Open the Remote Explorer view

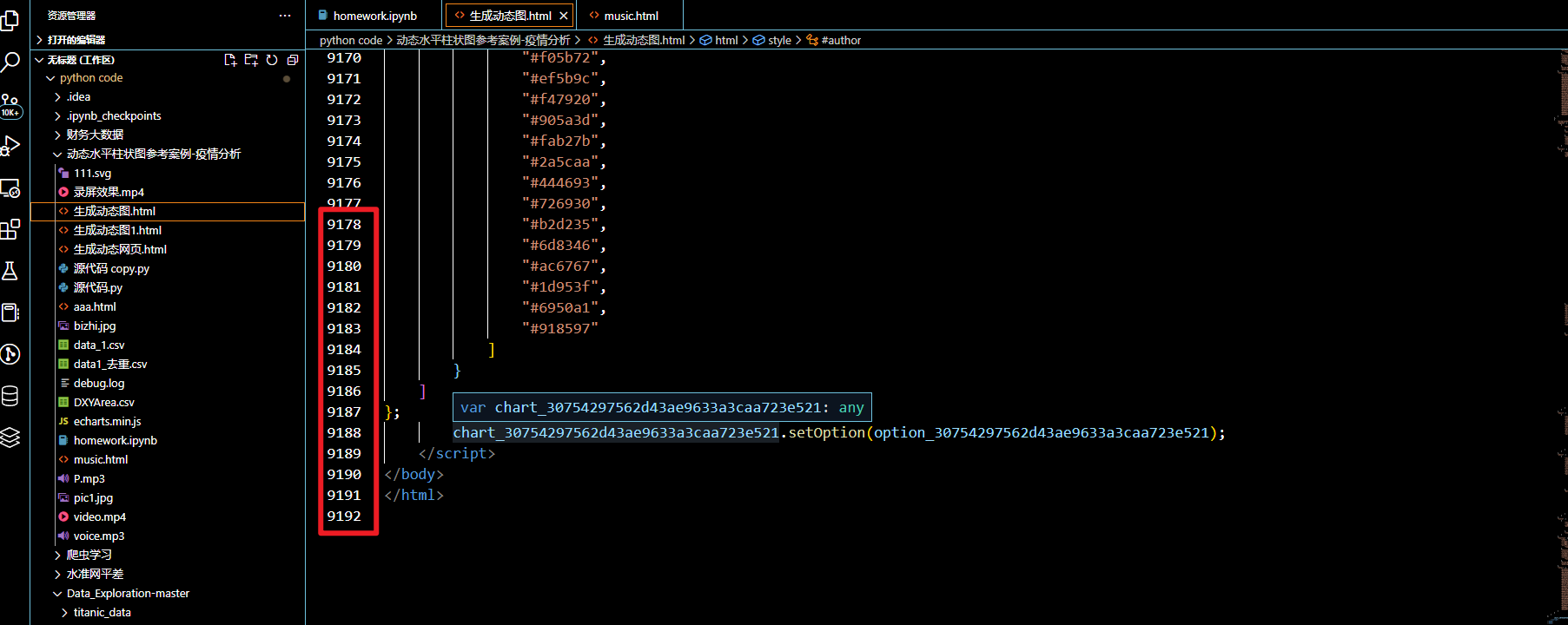[10, 187]
